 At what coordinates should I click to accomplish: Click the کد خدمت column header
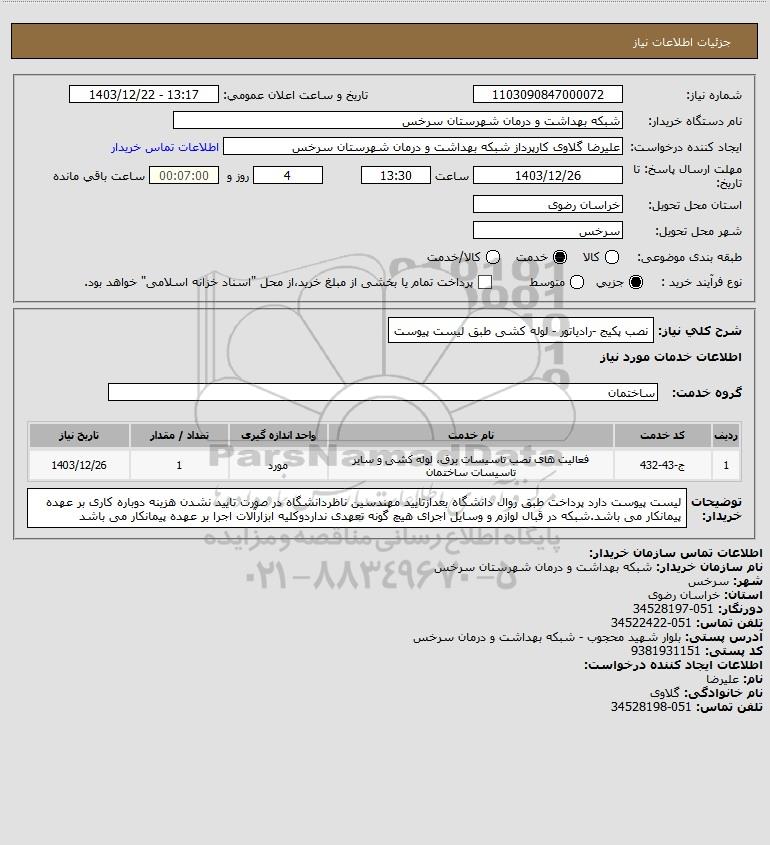pyautogui.click(x=662, y=435)
